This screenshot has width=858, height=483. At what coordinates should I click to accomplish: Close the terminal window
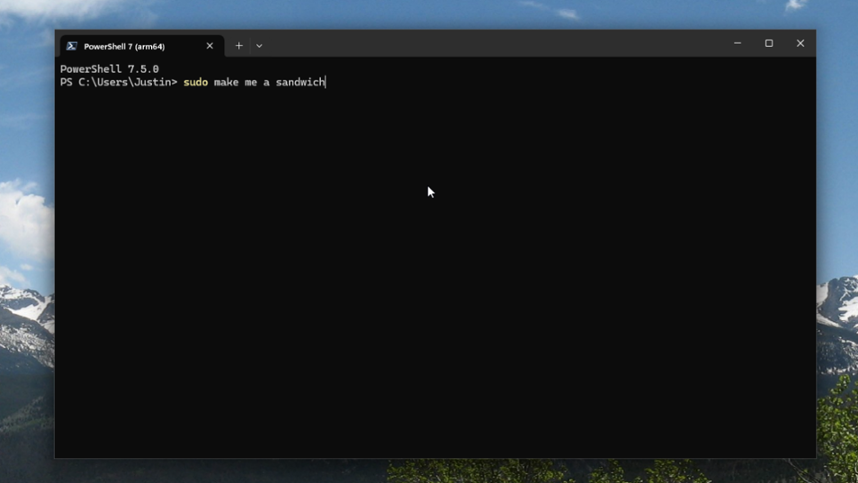pyautogui.click(x=800, y=44)
